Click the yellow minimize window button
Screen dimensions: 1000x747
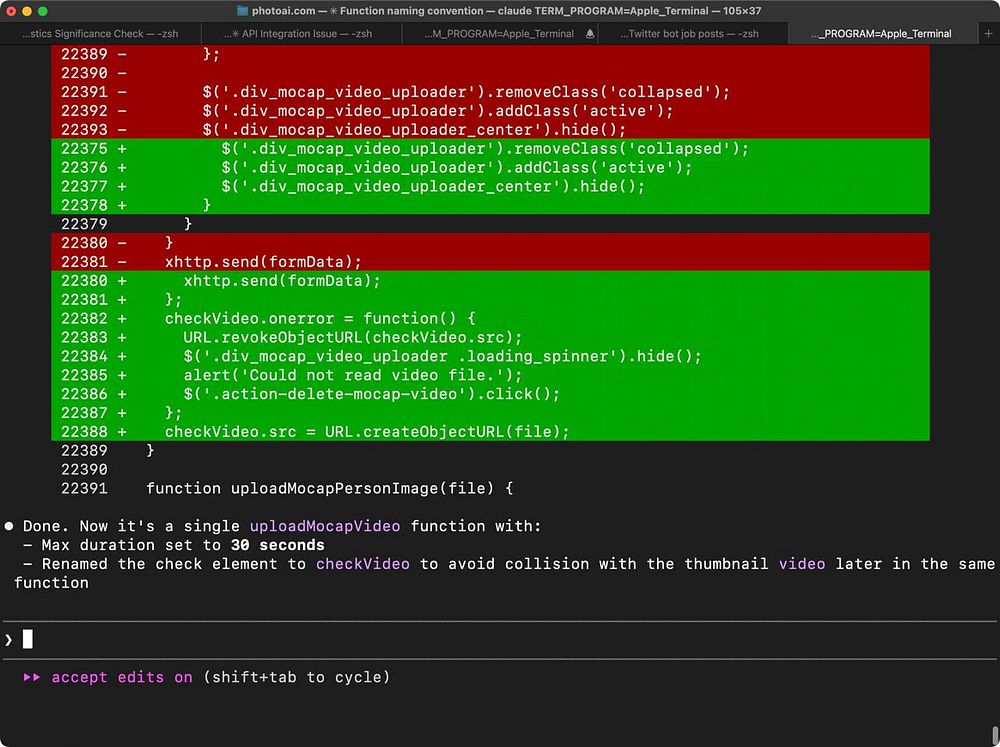27,11
